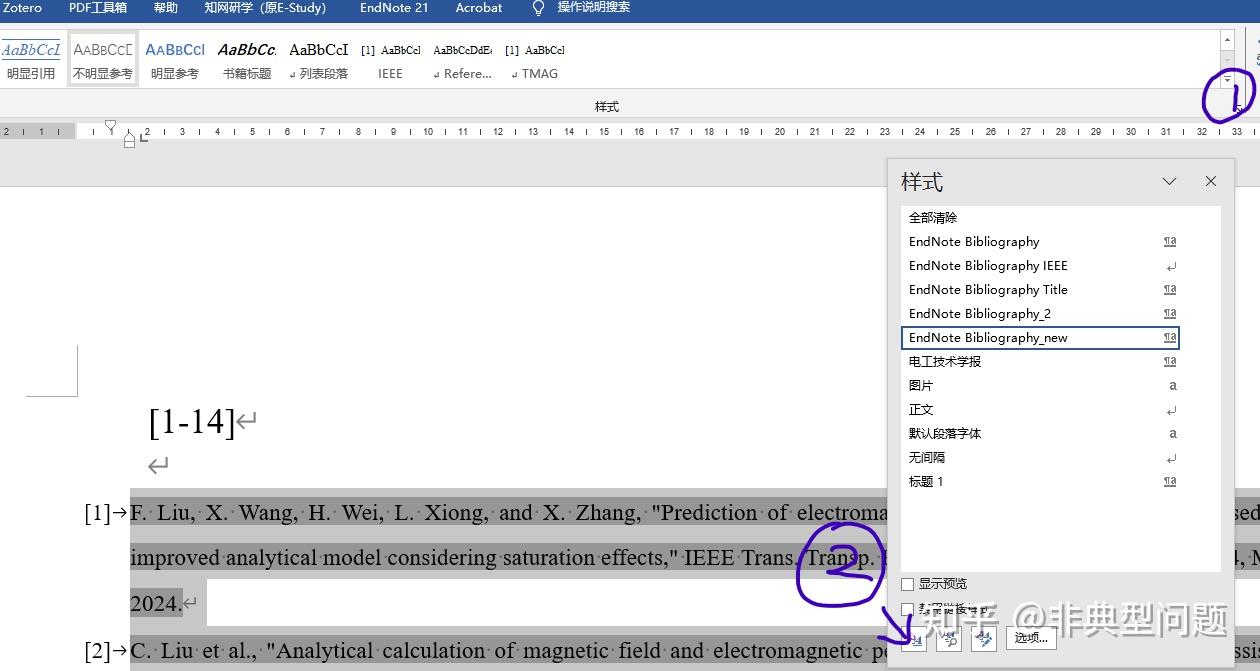Enable the 显示预览 checkbox
The height and width of the screenshot is (671, 1260).
point(907,584)
